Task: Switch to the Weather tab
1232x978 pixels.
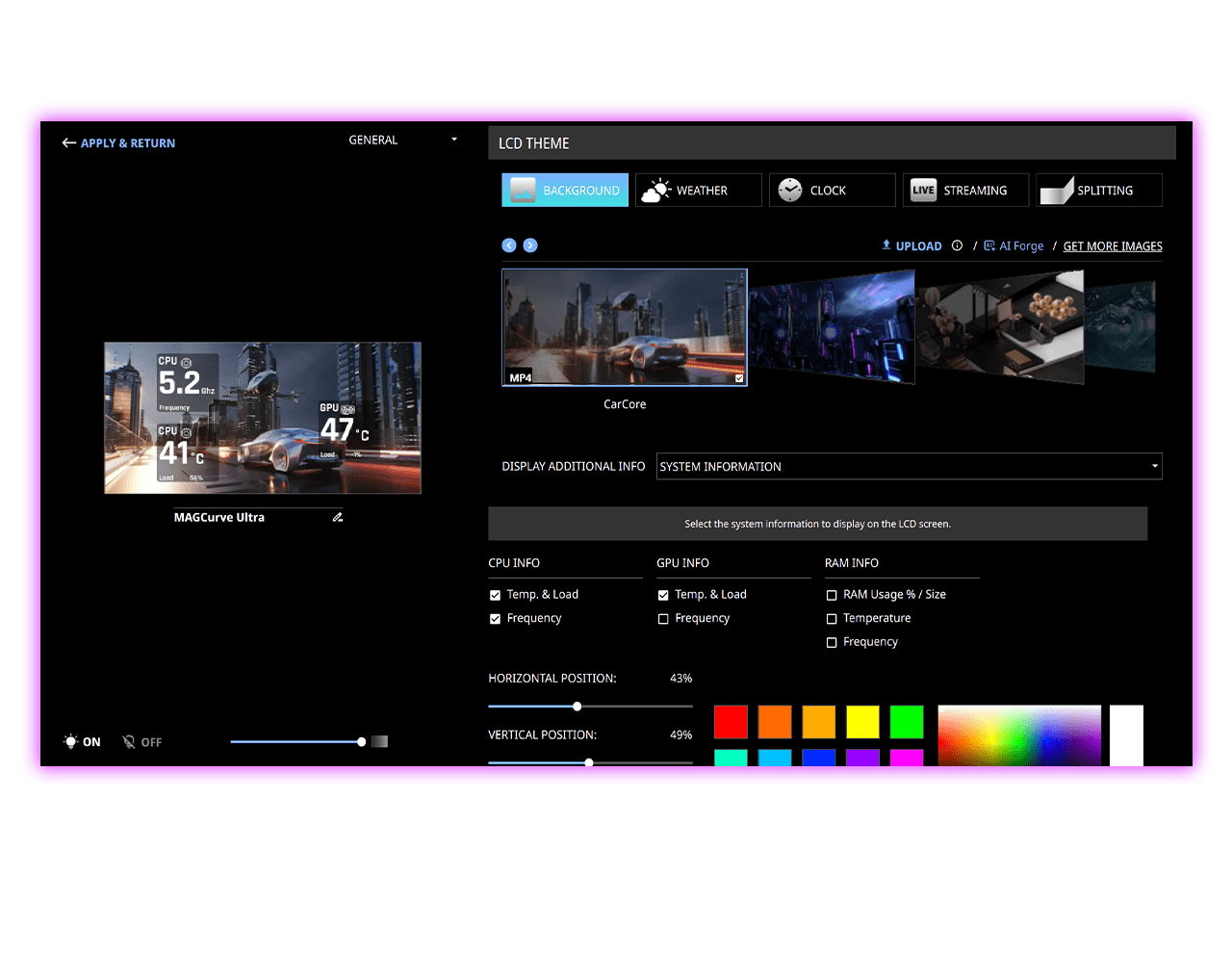Action: coord(699,190)
